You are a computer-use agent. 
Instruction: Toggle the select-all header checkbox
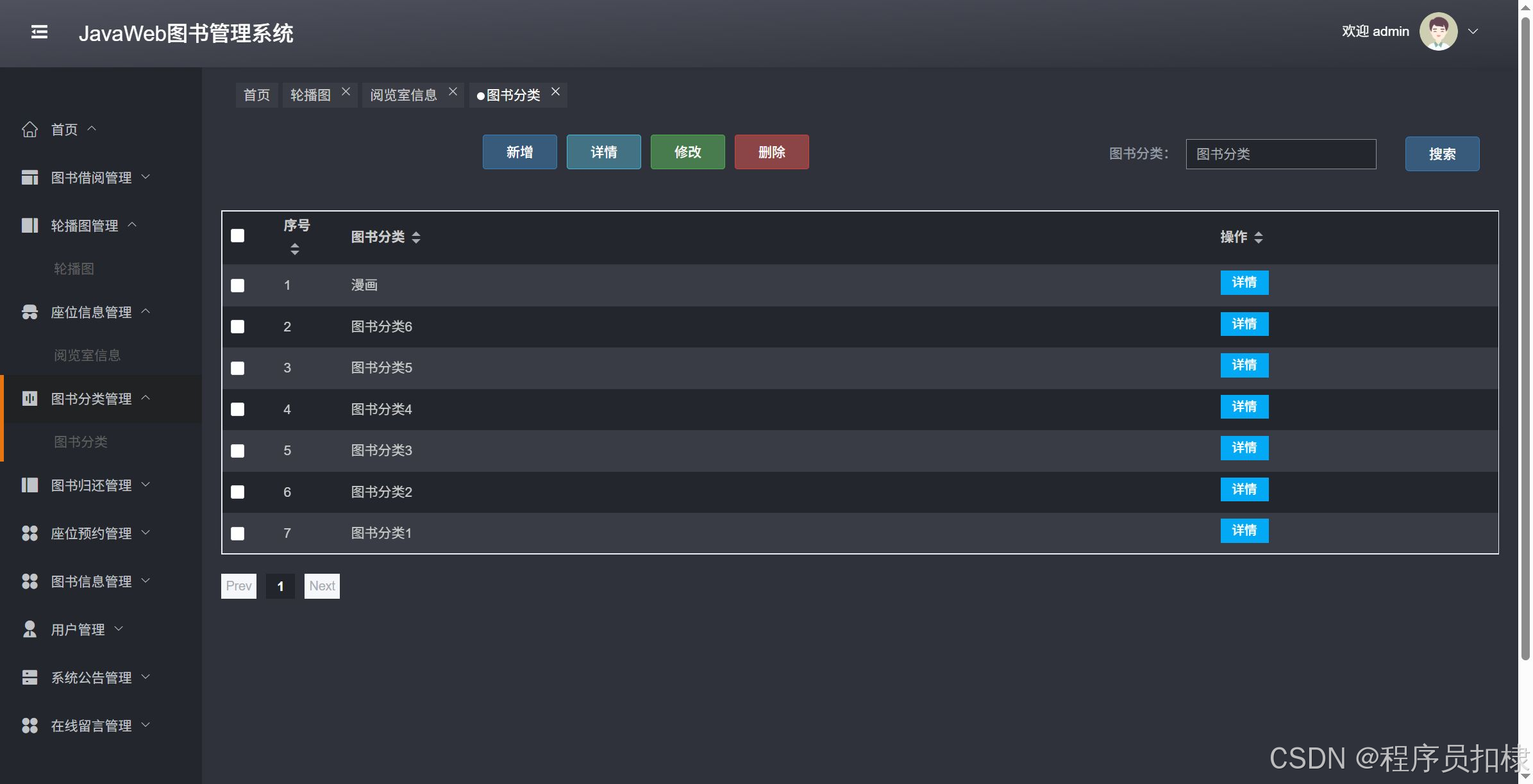click(237, 236)
